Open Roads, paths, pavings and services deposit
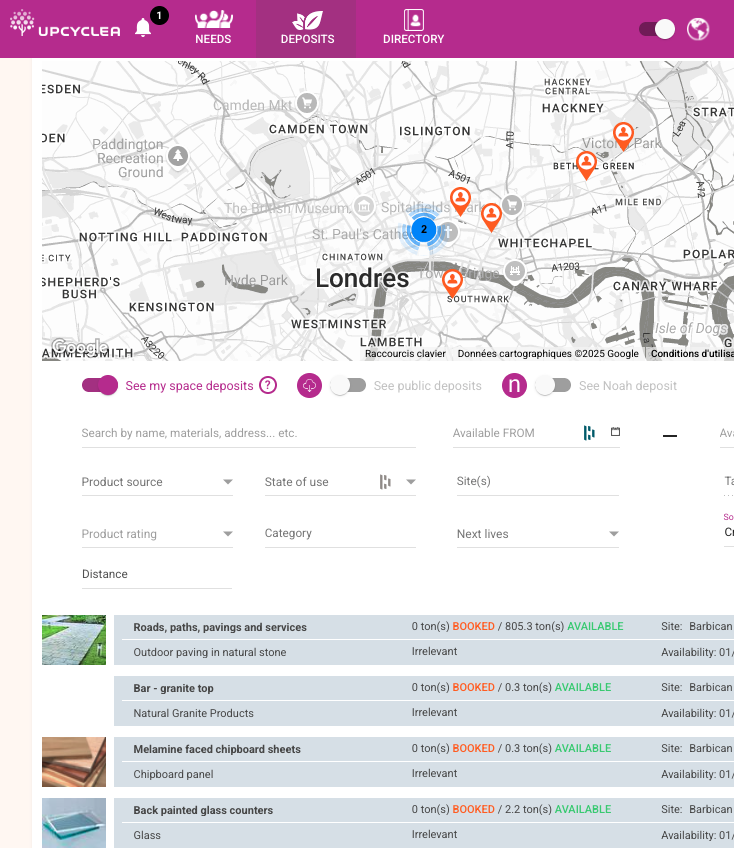The height and width of the screenshot is (848, 734). (x=220, y=627)
